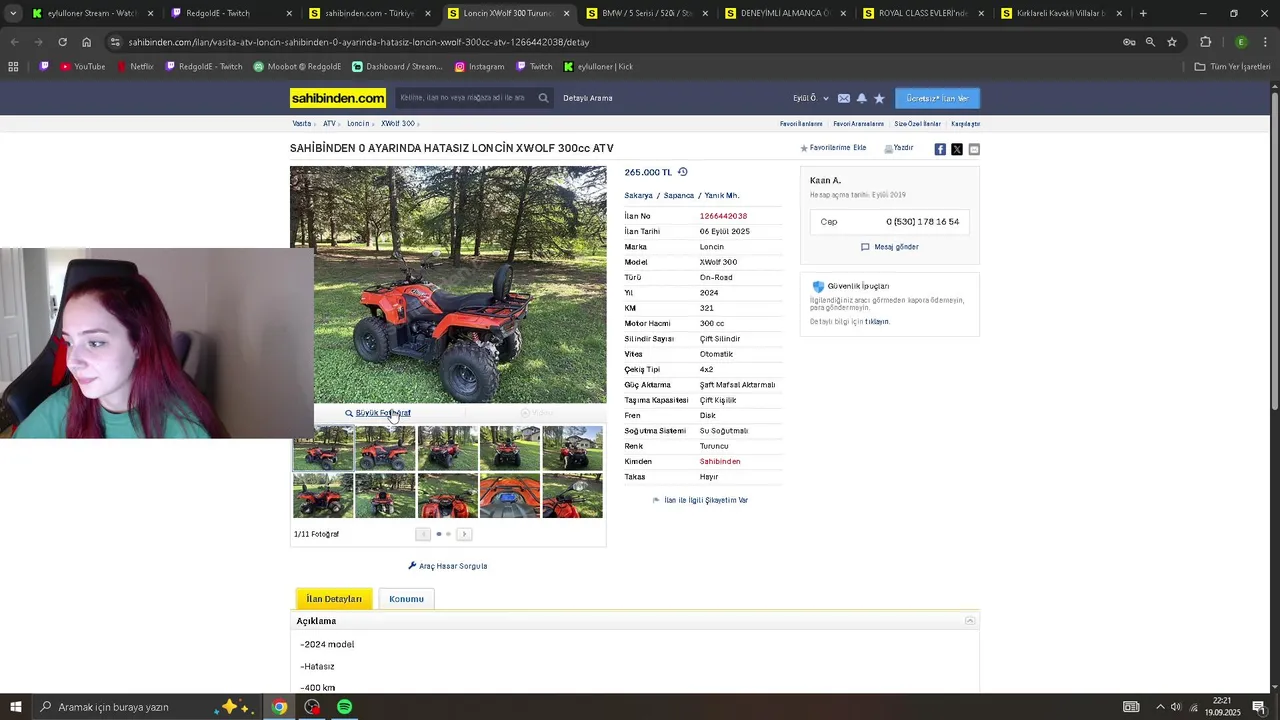The width and height of the screenshot is (1280, 720).
Task: Open Loncin breadcrumb link
Action: pos(358,124)
